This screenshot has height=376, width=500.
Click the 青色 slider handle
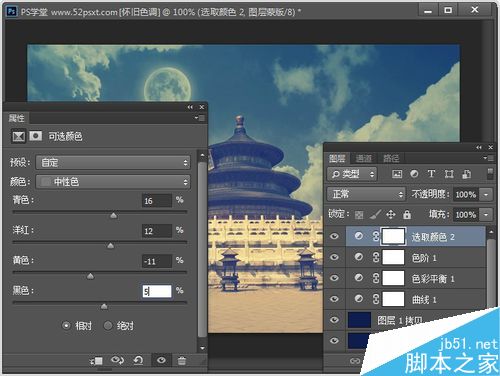coord(114,215)
